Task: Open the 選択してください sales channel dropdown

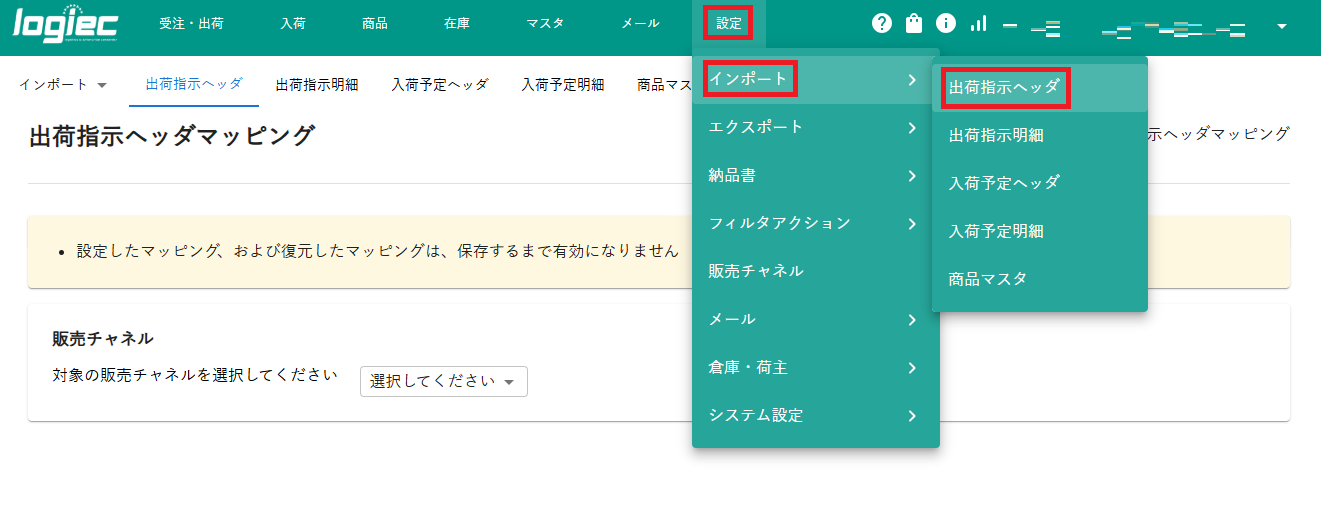Action: [x=444, y=381]
